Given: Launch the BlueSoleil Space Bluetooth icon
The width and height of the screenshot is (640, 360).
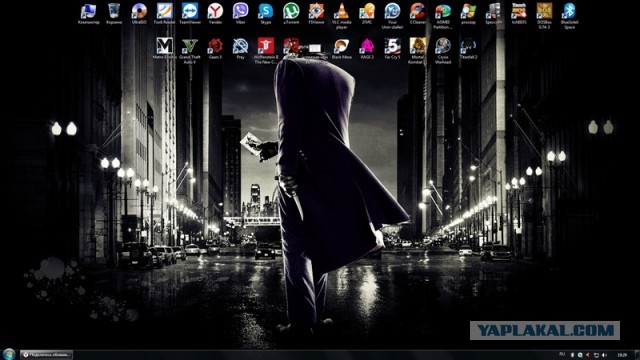Looking at the screenshot, I should [x=569, y=16].
